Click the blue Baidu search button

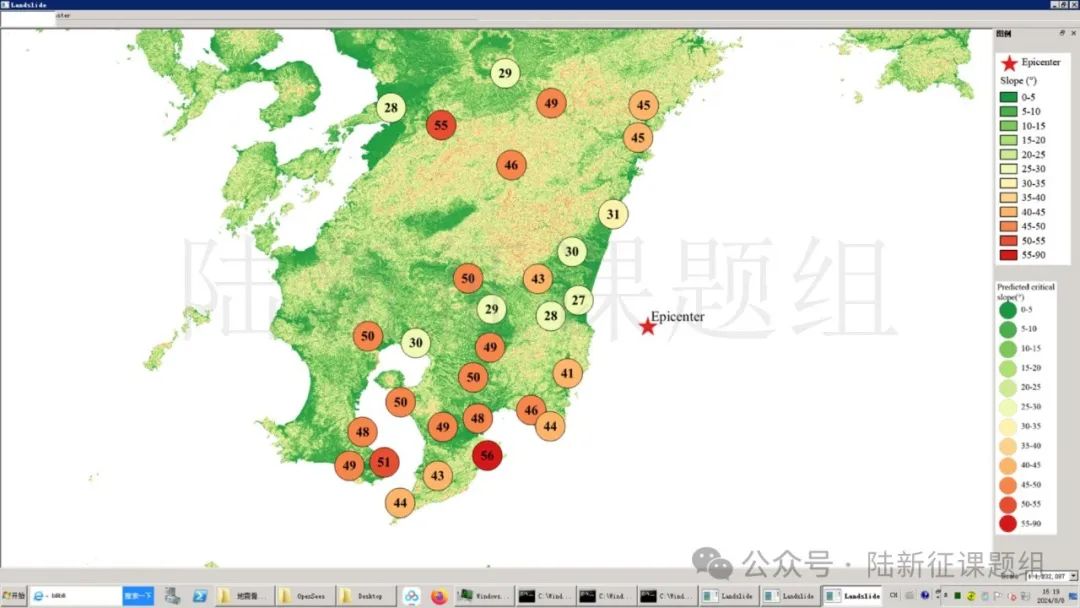coord(138,596)
